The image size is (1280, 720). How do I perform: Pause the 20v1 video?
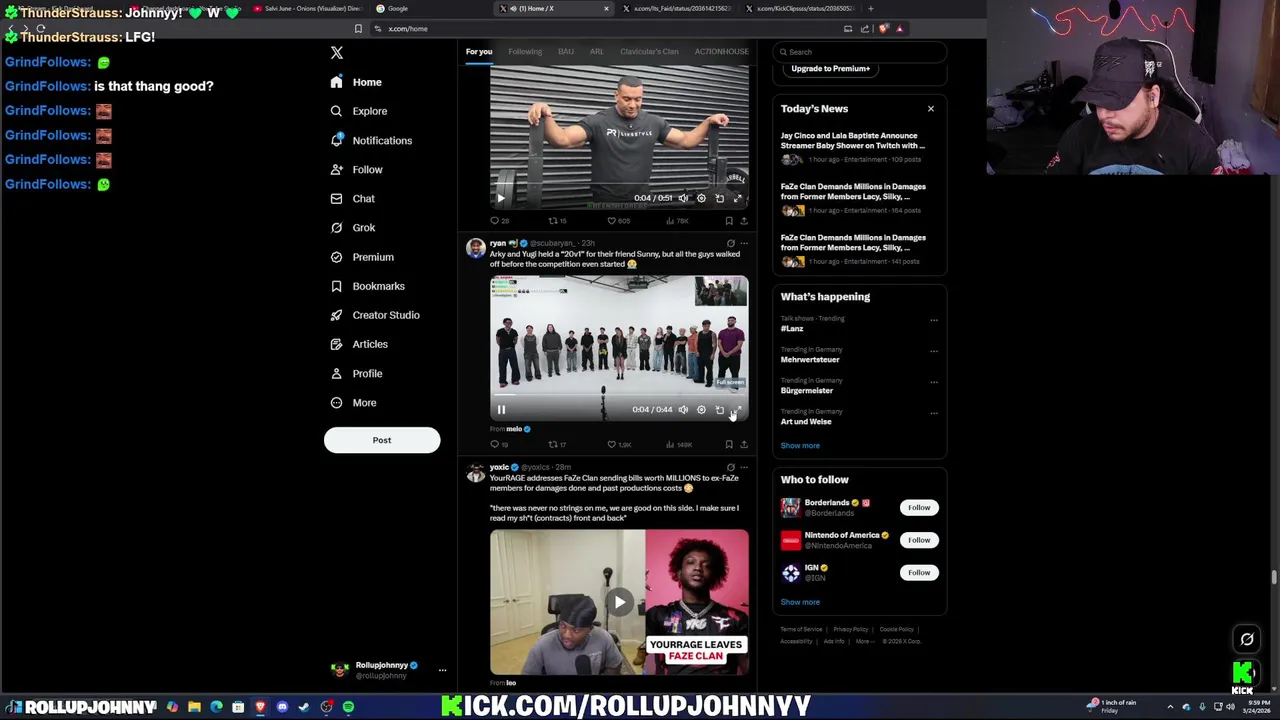coord(501,409)
